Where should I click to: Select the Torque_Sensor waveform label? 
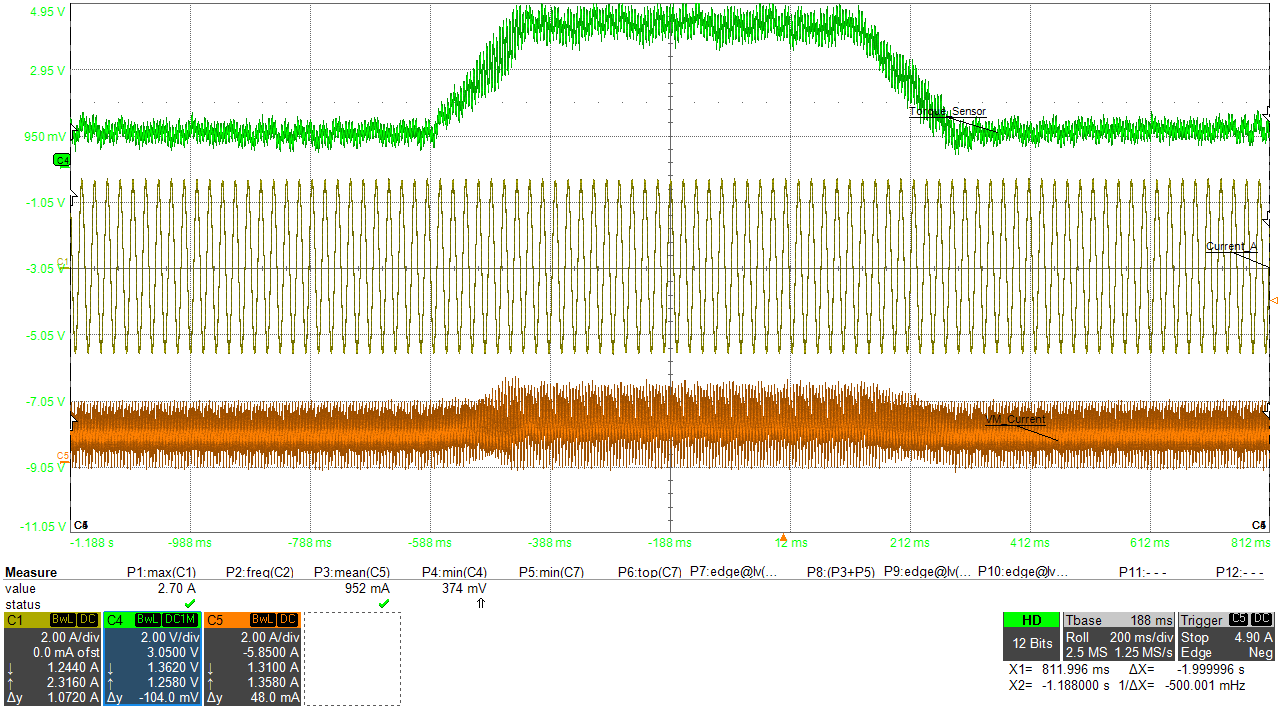[947, 111]
